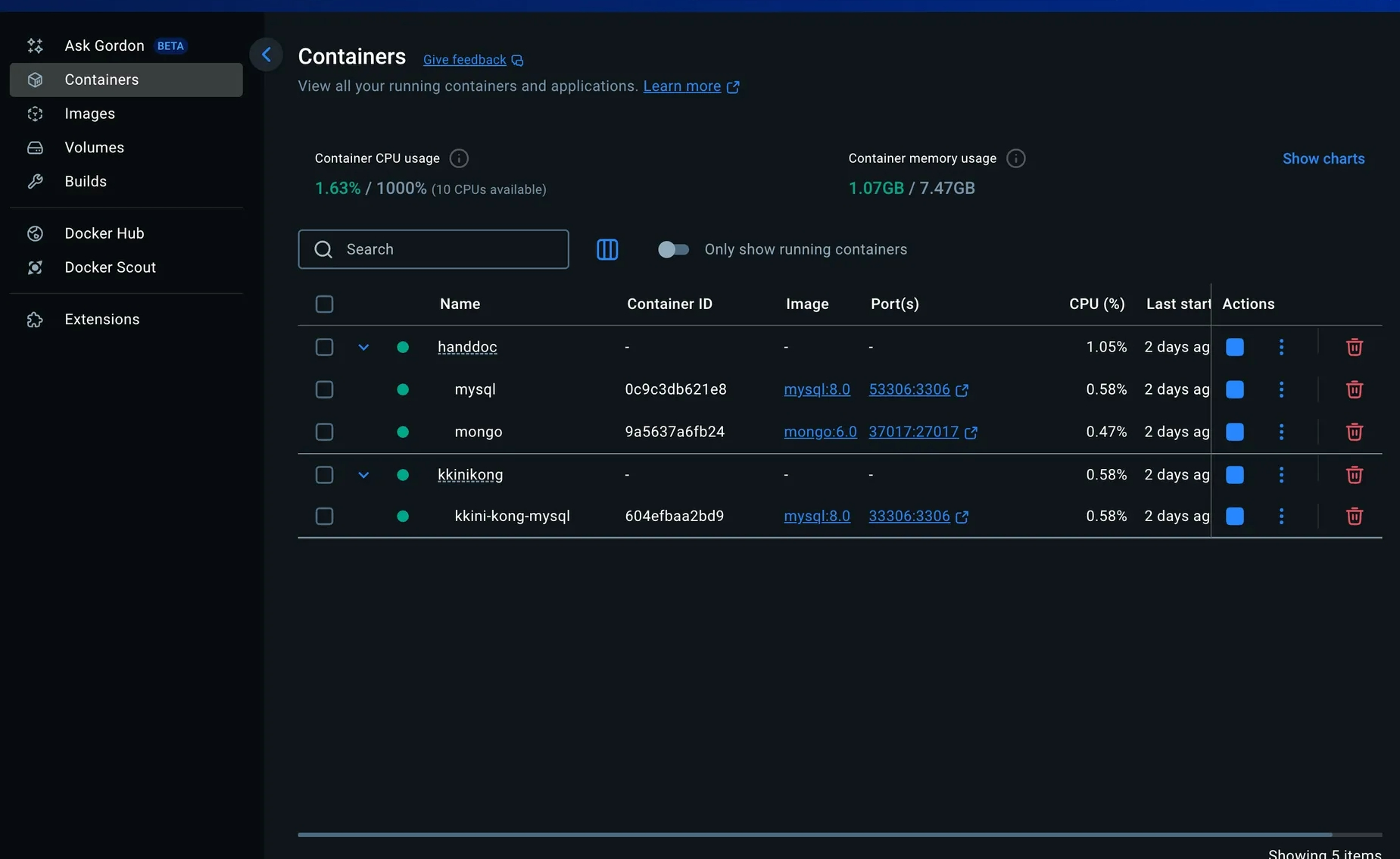Click container ID 9a5637a6fb24

(x=675, y=432)
